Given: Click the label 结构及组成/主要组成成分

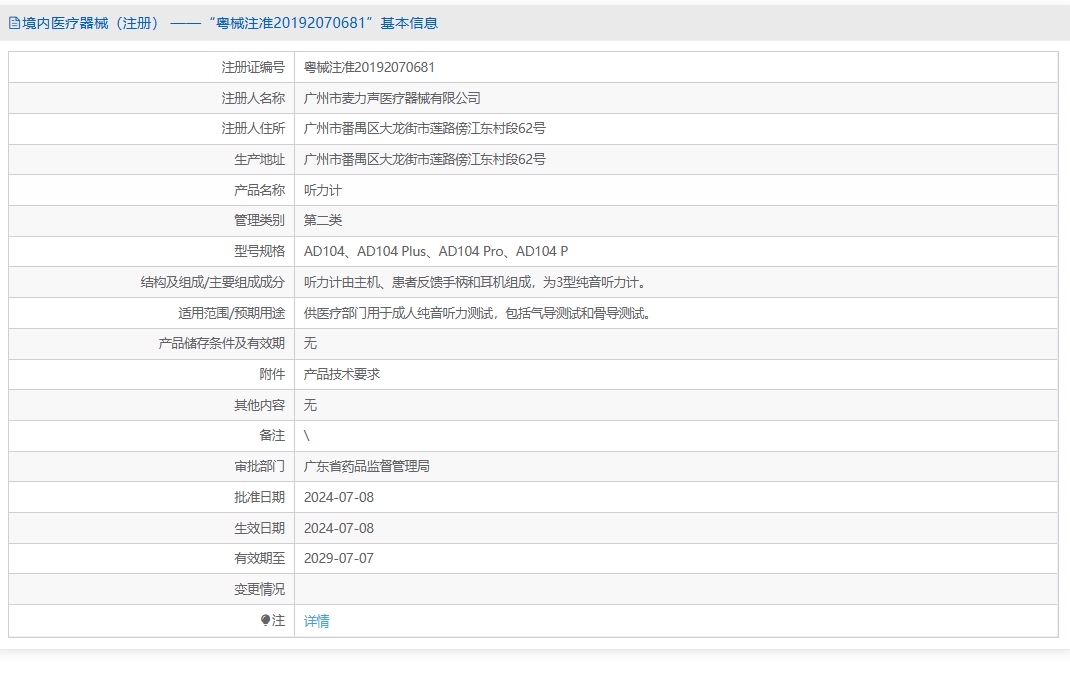Looking at the screenshot, I should (213, 282).
